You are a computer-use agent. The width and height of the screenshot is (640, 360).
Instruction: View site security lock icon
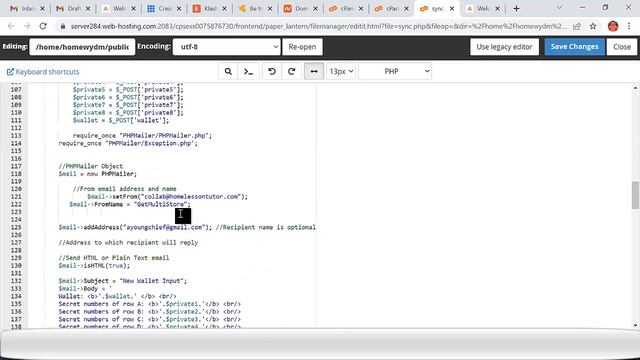(62, 26)
